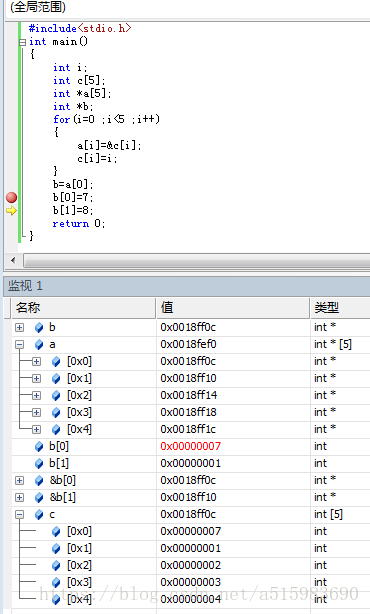Click variable icon of c's [0x3] row
This screenshot has height=614, width=370.
pos(56,582)
